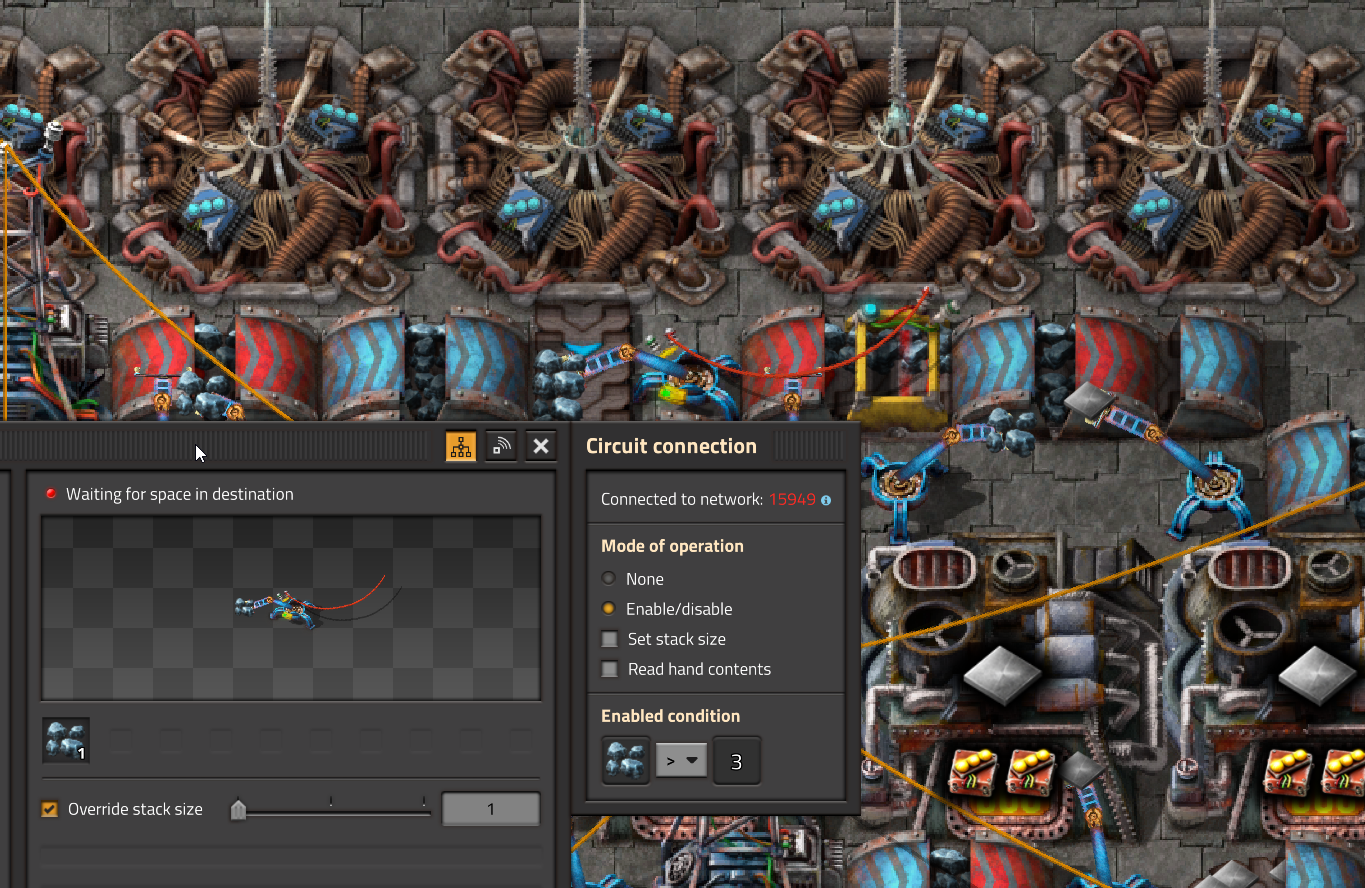Click the network info icon beside 15949
Image resolution: width=1365 pixels, height=888 pixels.
826,500
